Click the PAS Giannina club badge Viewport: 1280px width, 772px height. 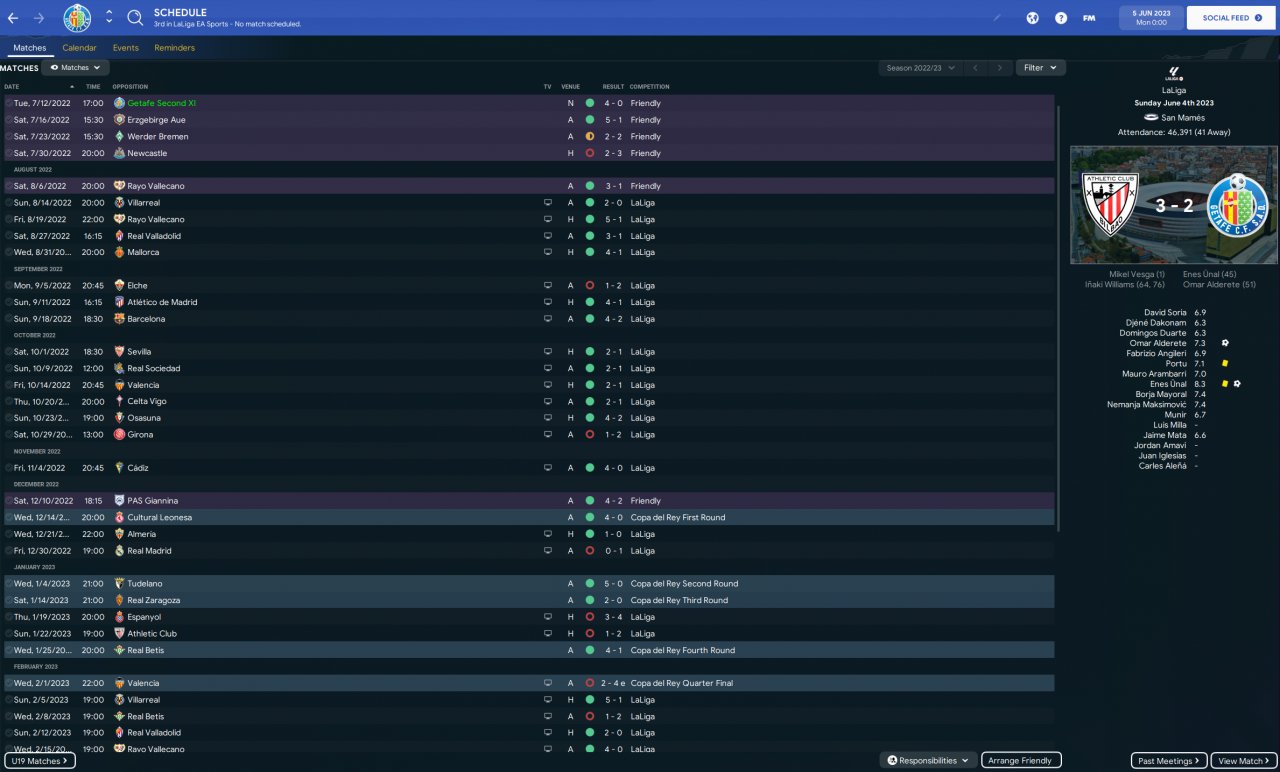pyautogui.click(x=119, y=501)
